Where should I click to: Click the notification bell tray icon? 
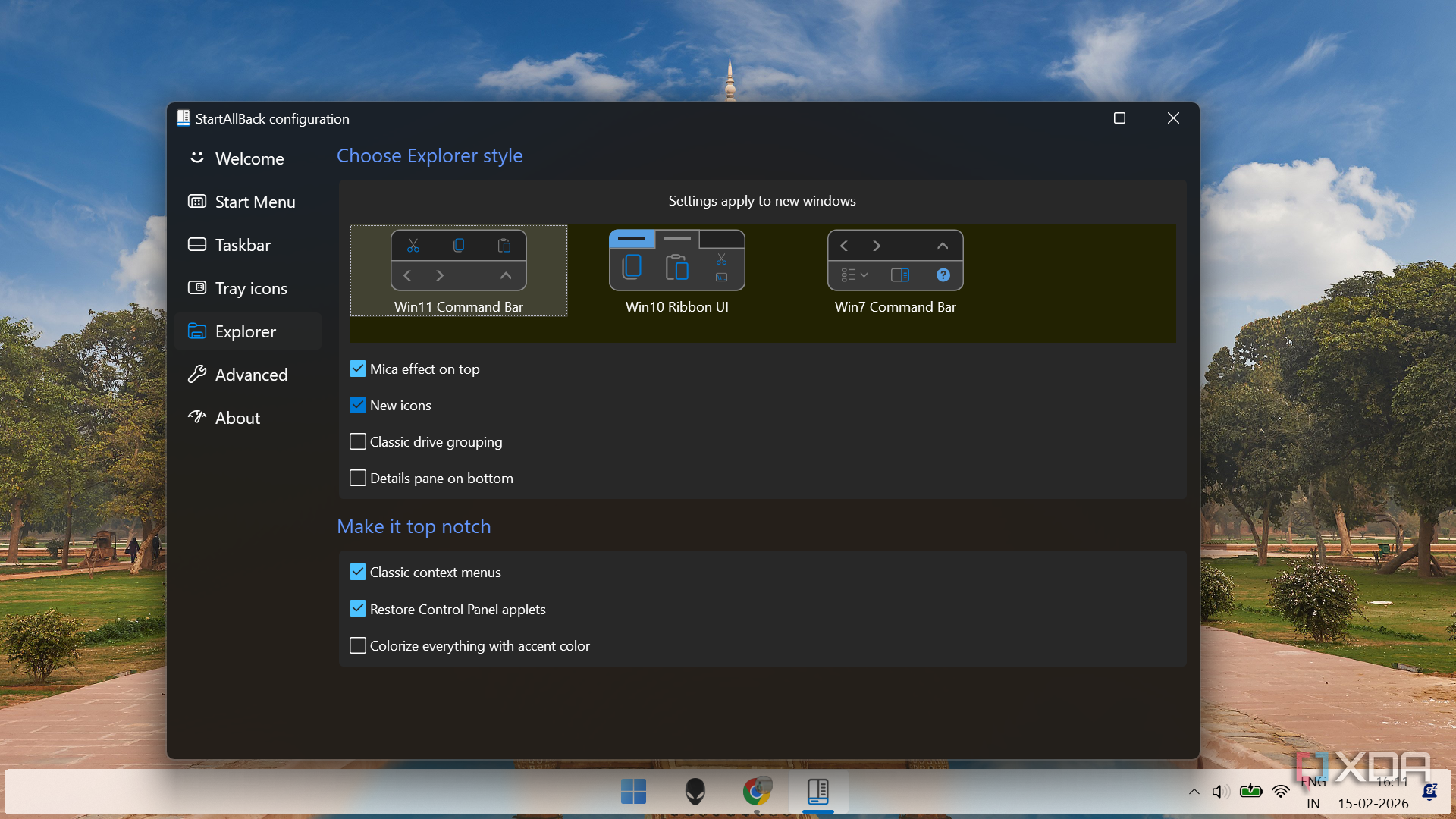[x=1430, y=792]
